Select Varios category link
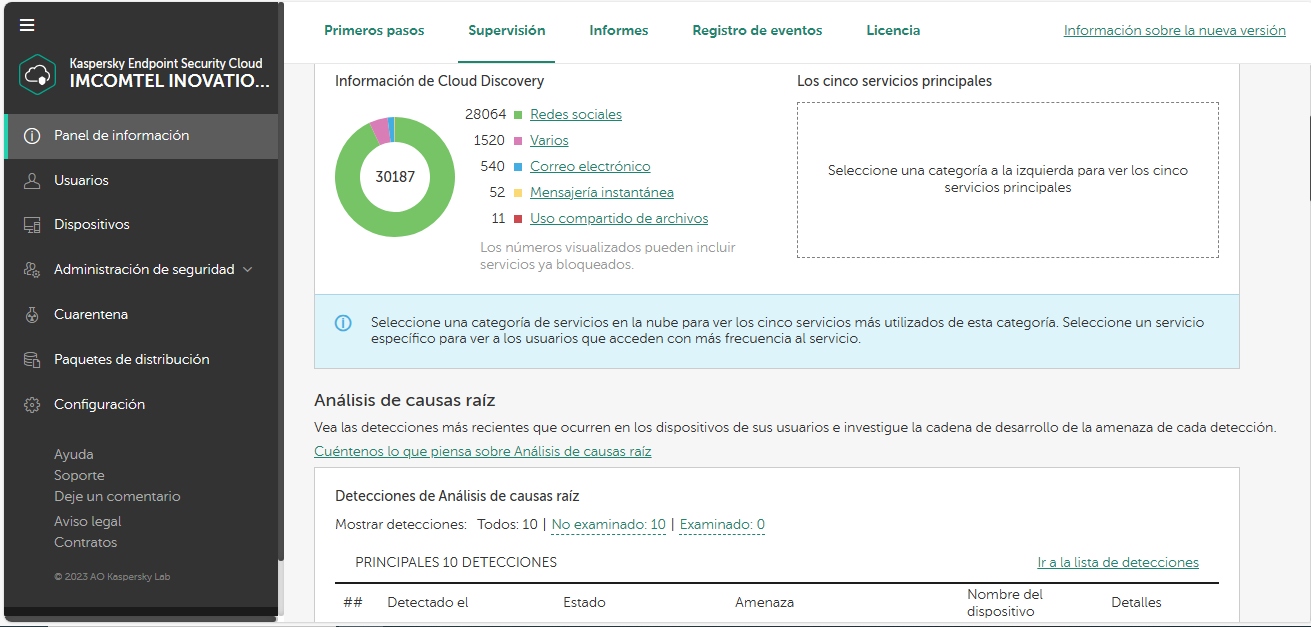Image resolution: width=1311 pixels, height=627 pixels. 549,141
